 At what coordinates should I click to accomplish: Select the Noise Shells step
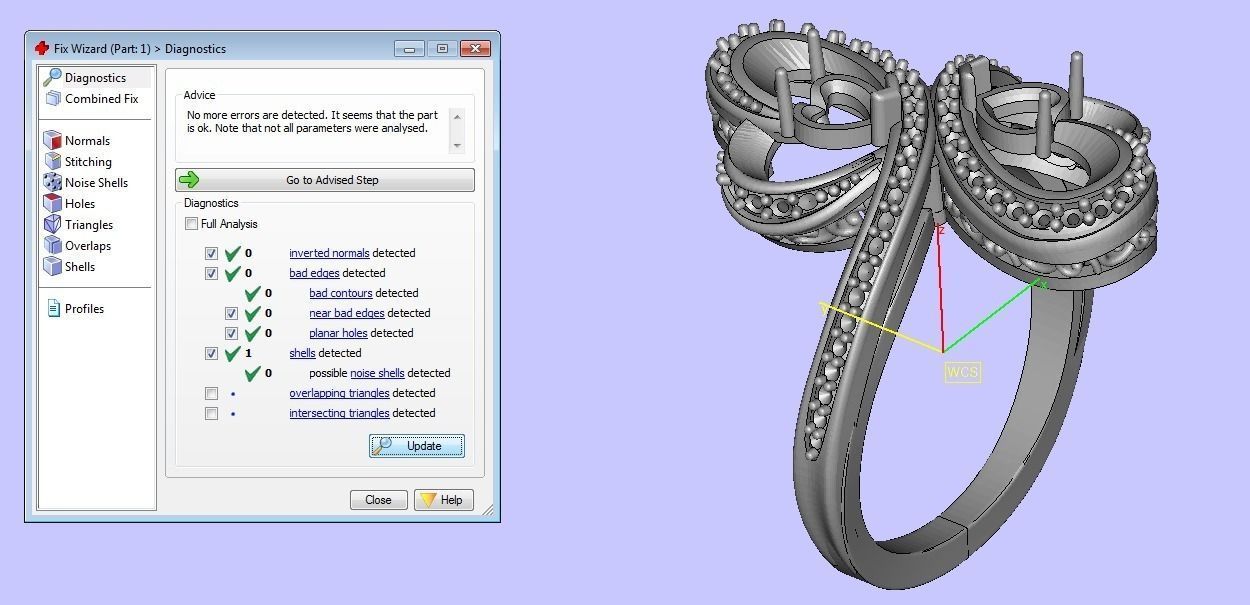tap(96, 182)
